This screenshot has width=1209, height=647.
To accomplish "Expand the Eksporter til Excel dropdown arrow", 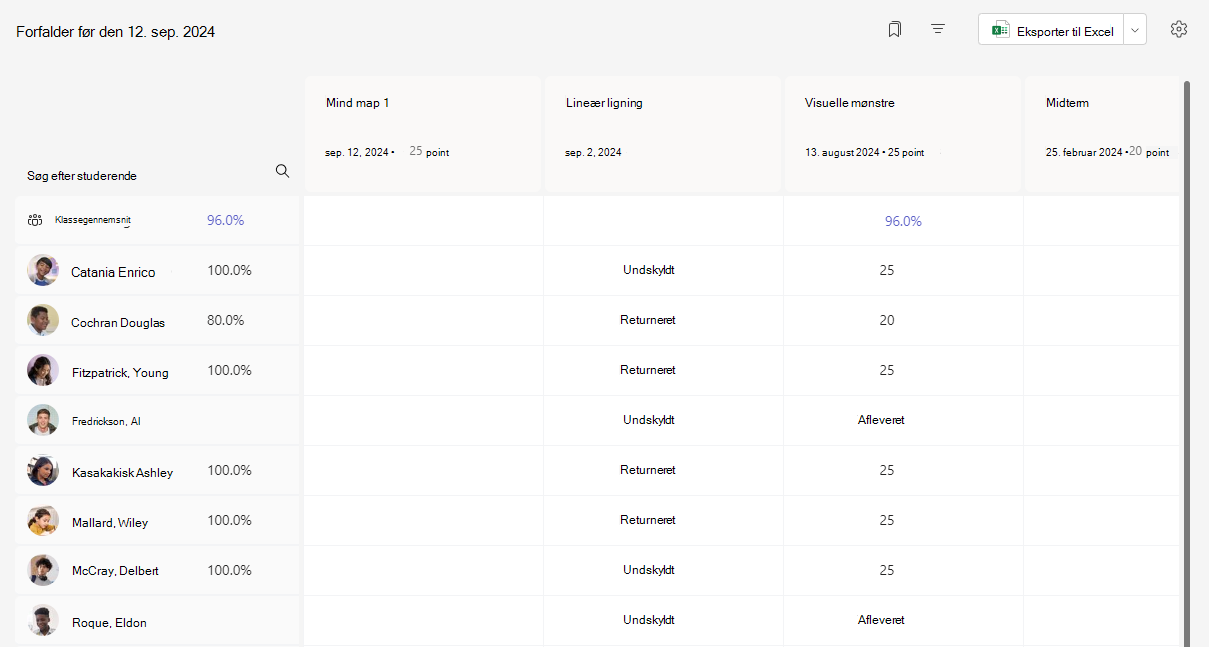I will (x=1135, y=31).
